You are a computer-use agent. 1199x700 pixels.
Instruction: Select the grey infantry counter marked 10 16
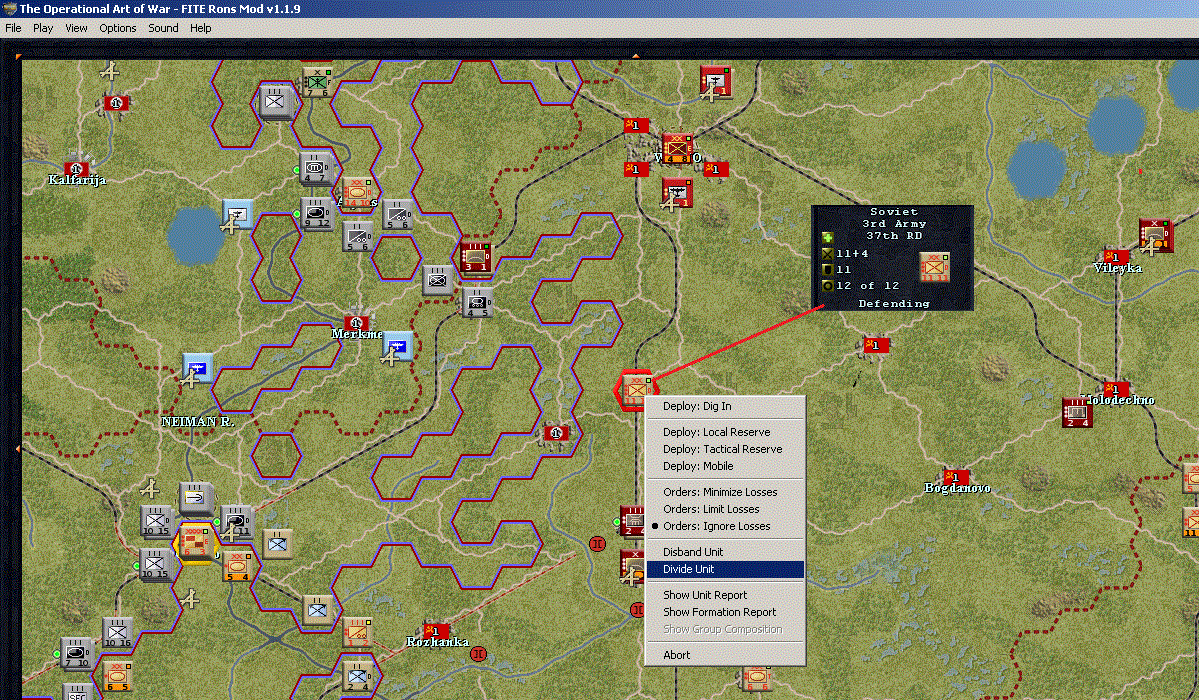point(117,632)
